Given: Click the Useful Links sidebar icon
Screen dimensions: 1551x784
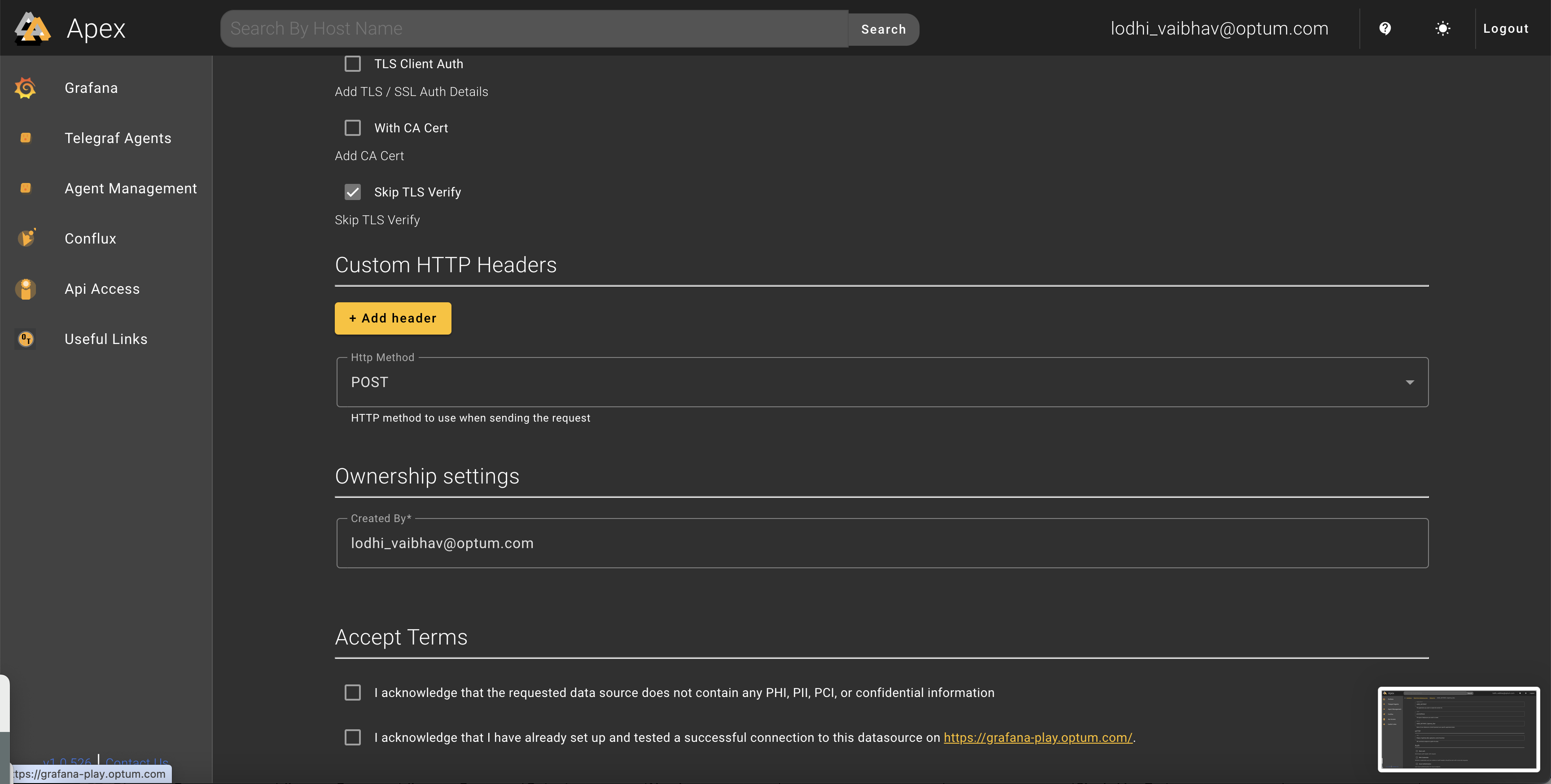Looking at the screenshot, I should [x=25, y=339].
